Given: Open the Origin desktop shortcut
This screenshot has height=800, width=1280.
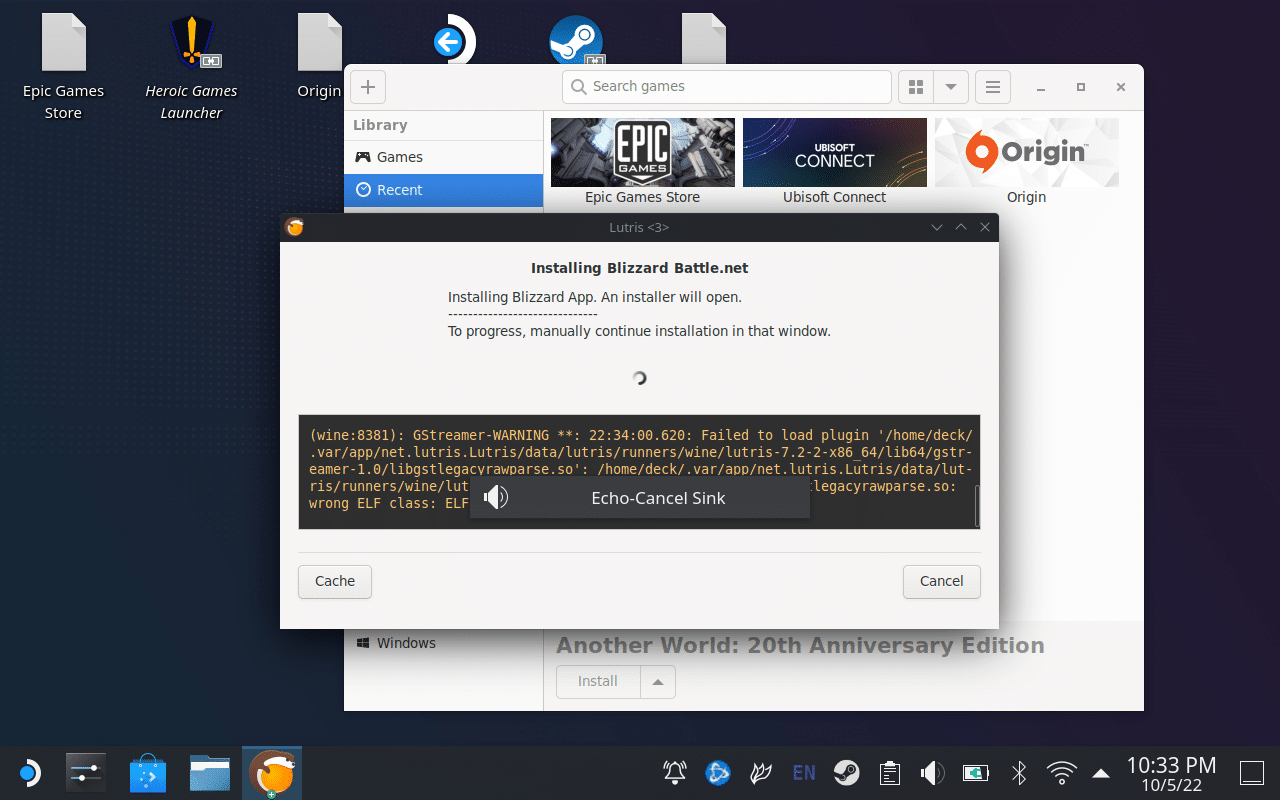Looking at the screenshot, I should coord(319,56).
